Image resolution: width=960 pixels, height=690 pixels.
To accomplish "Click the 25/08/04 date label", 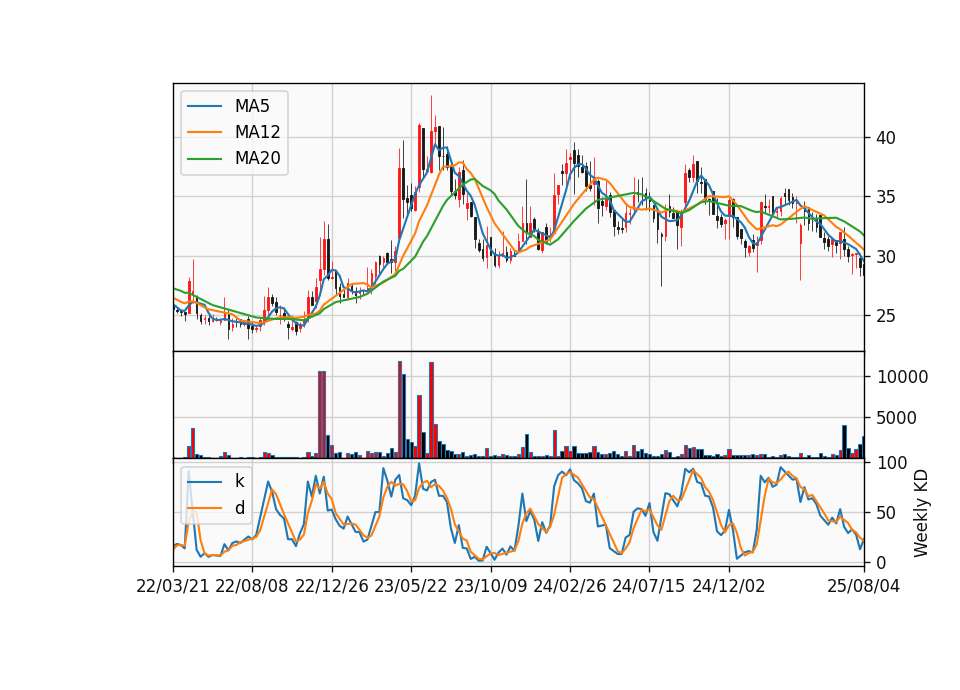I will click(863, 586).
